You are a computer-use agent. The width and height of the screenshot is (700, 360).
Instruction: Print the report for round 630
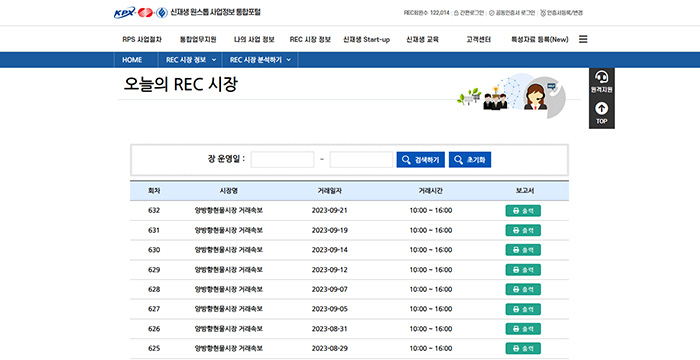tap(523, 250)
